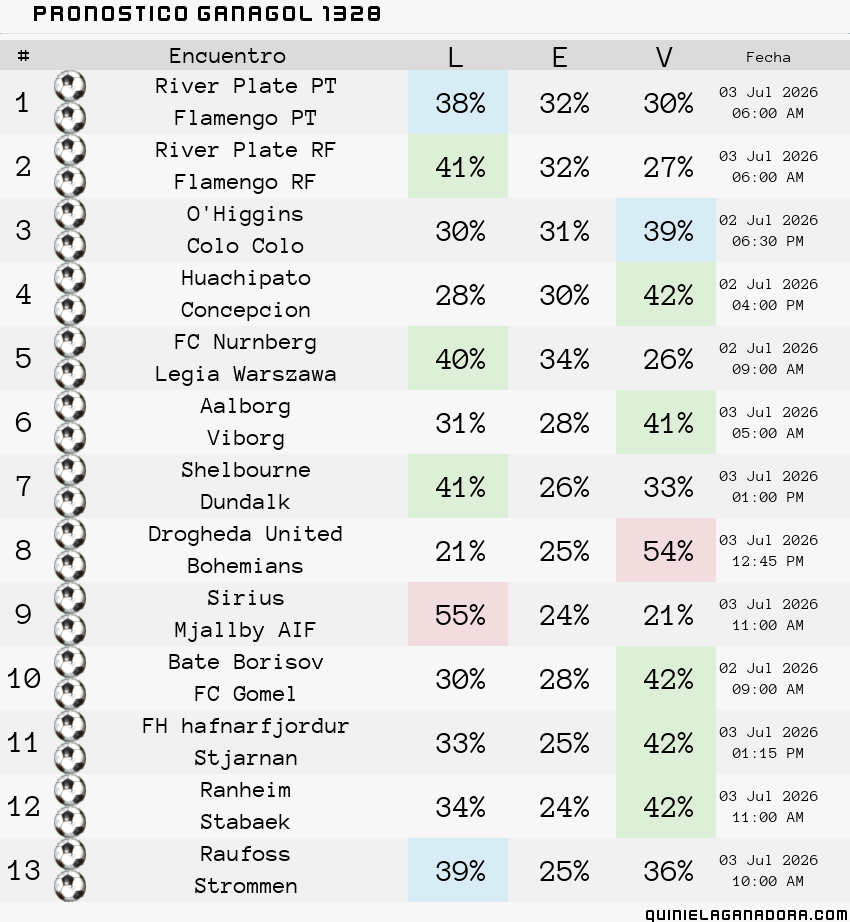Select the Pronostico Ganagol 1328 title
The image size is (850, 922).
click(207, 14)
